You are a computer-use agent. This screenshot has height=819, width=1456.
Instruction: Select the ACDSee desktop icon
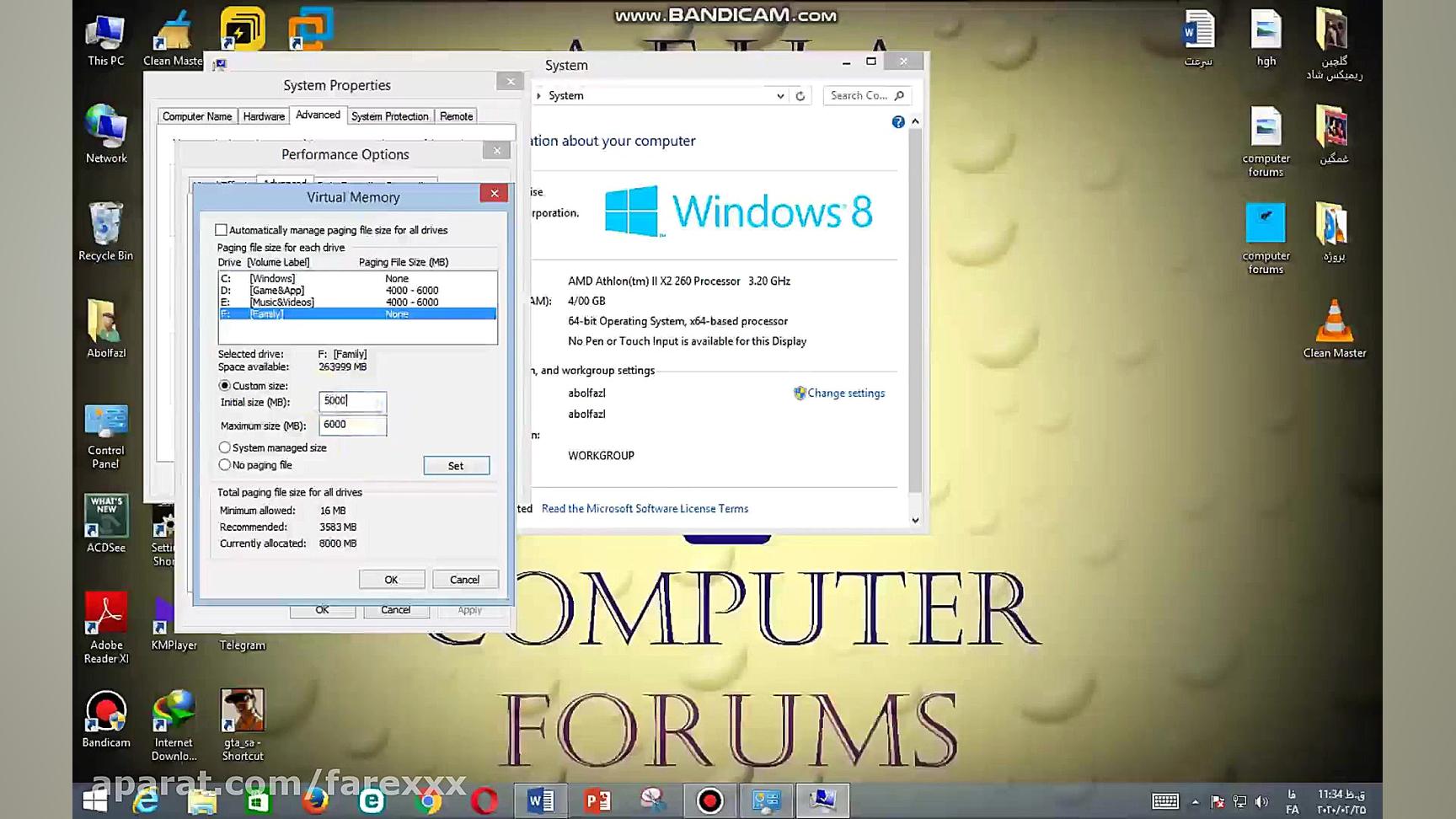tap(106, 523)
